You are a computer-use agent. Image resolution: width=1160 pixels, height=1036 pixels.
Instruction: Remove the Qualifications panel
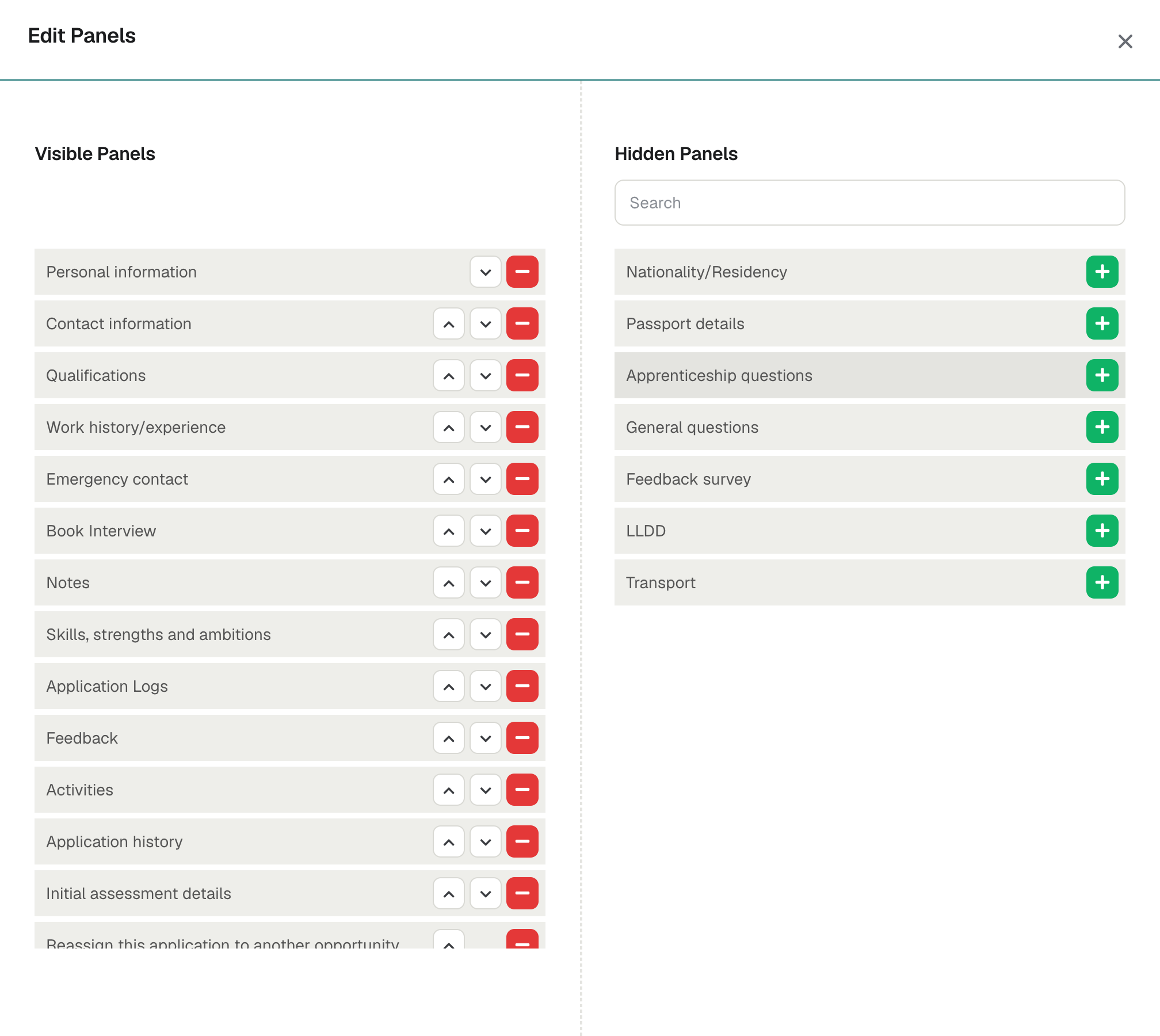522,375
